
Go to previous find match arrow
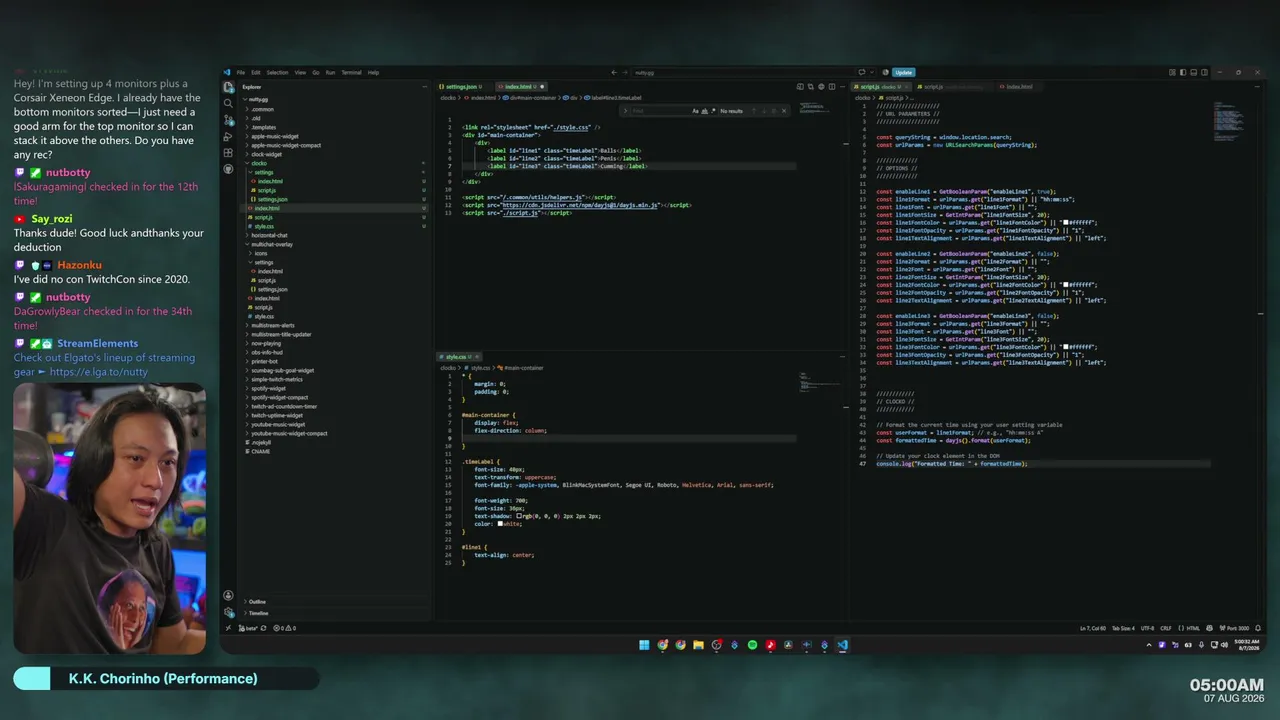pos(755,111)
